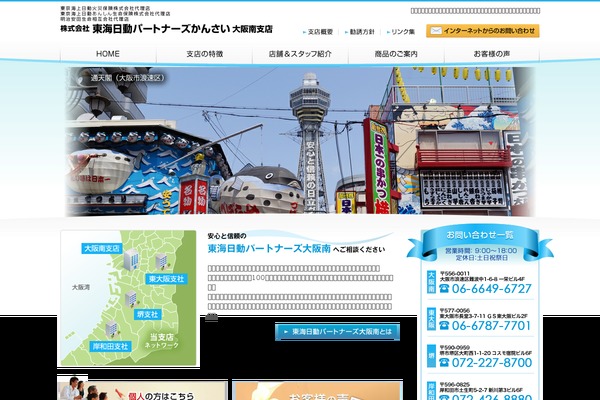Click the building icon above 堺支社
Image resolution: width=600 pixels, height=400 pixels.
click(131, 299)
